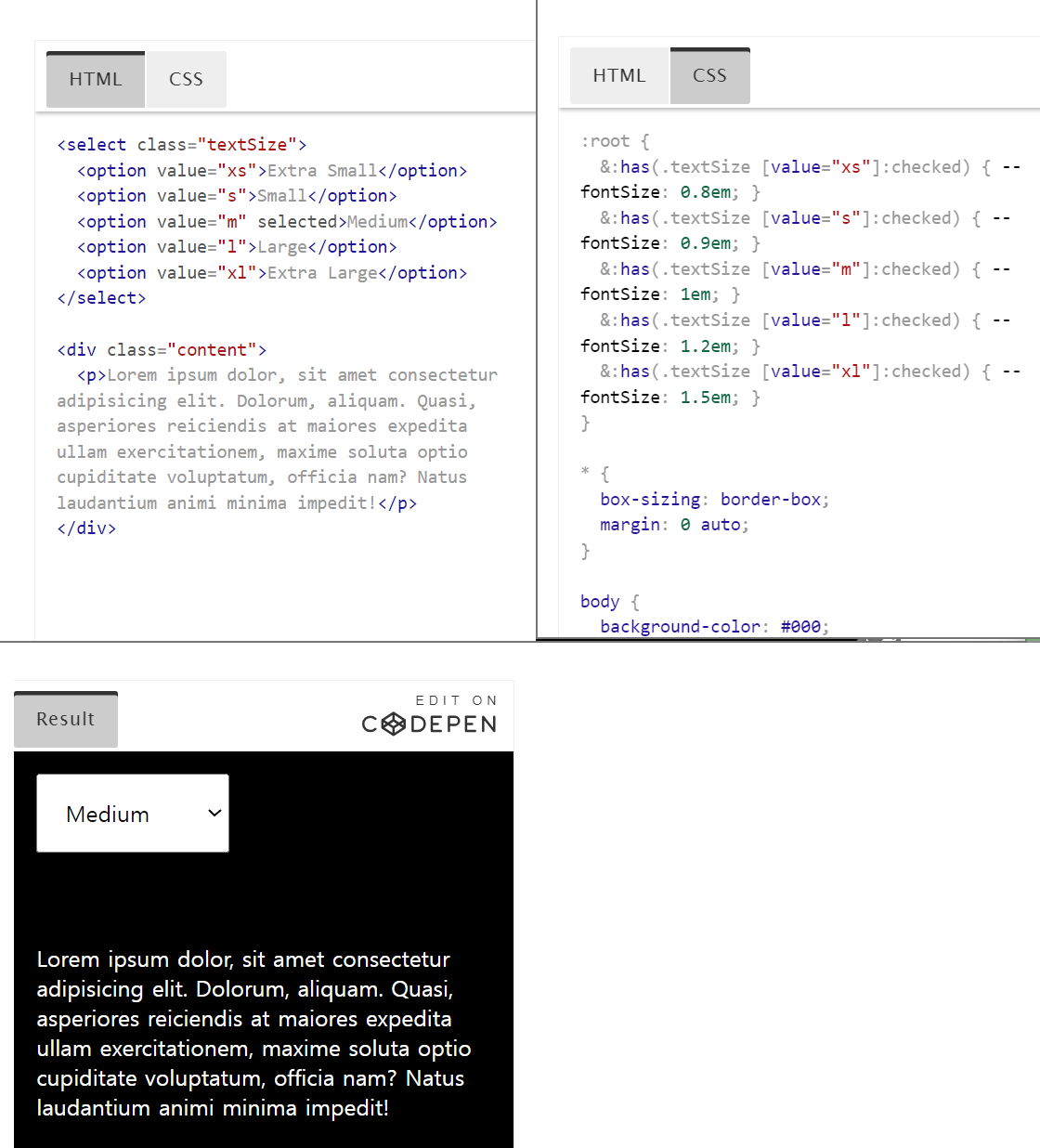Viewport: 1040px width, 1148px height.
Task: Click the closing </select> tag in HTML
Action: [x=101, y=298]
